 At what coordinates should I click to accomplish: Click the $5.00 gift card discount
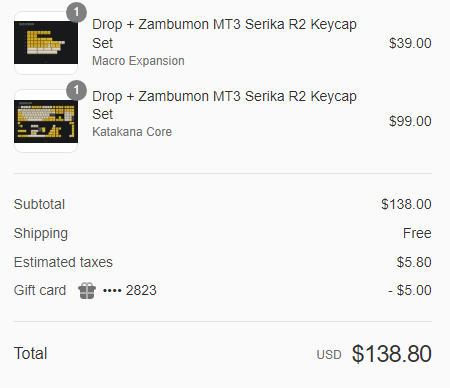(410, 290)
